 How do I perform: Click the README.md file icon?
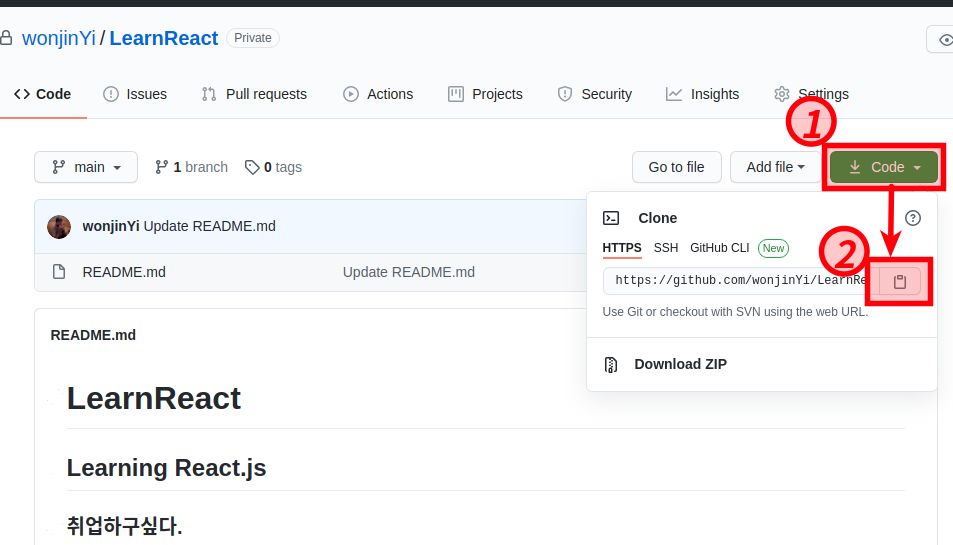pyautogui.click(x=59, y=272)
